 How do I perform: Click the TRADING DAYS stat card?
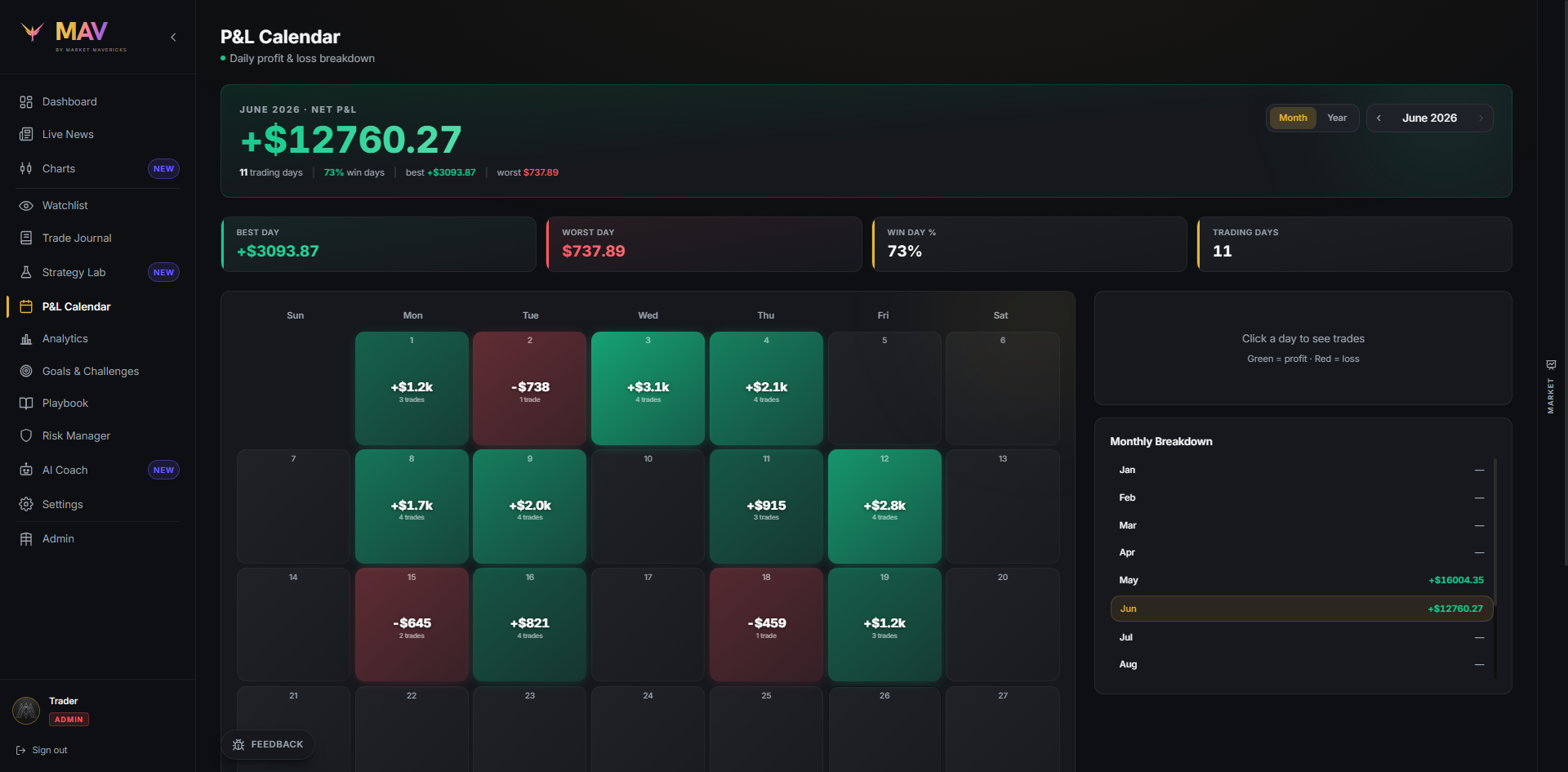pos(1354,244)
